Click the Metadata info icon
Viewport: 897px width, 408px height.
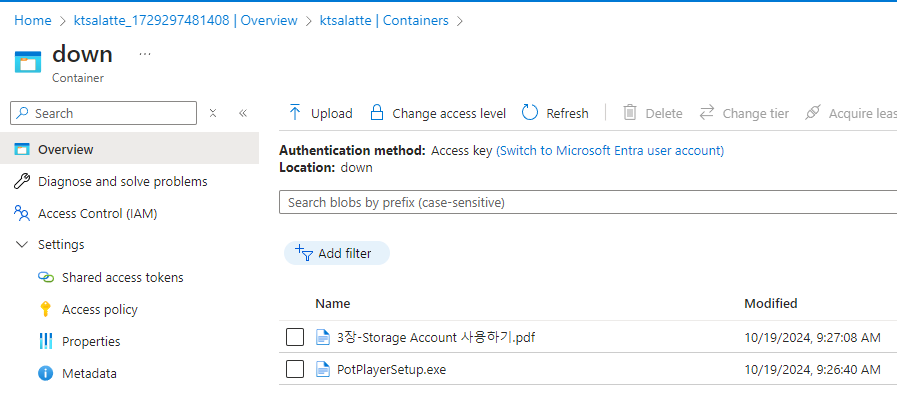point(45,373)
